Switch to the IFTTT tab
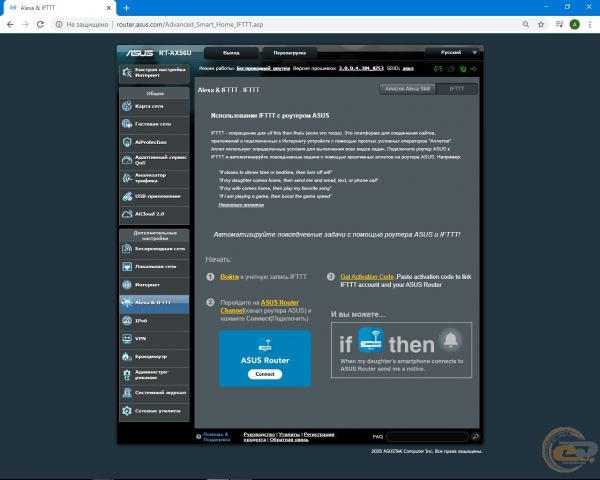The image size is (600, 480). click(457, 89)
